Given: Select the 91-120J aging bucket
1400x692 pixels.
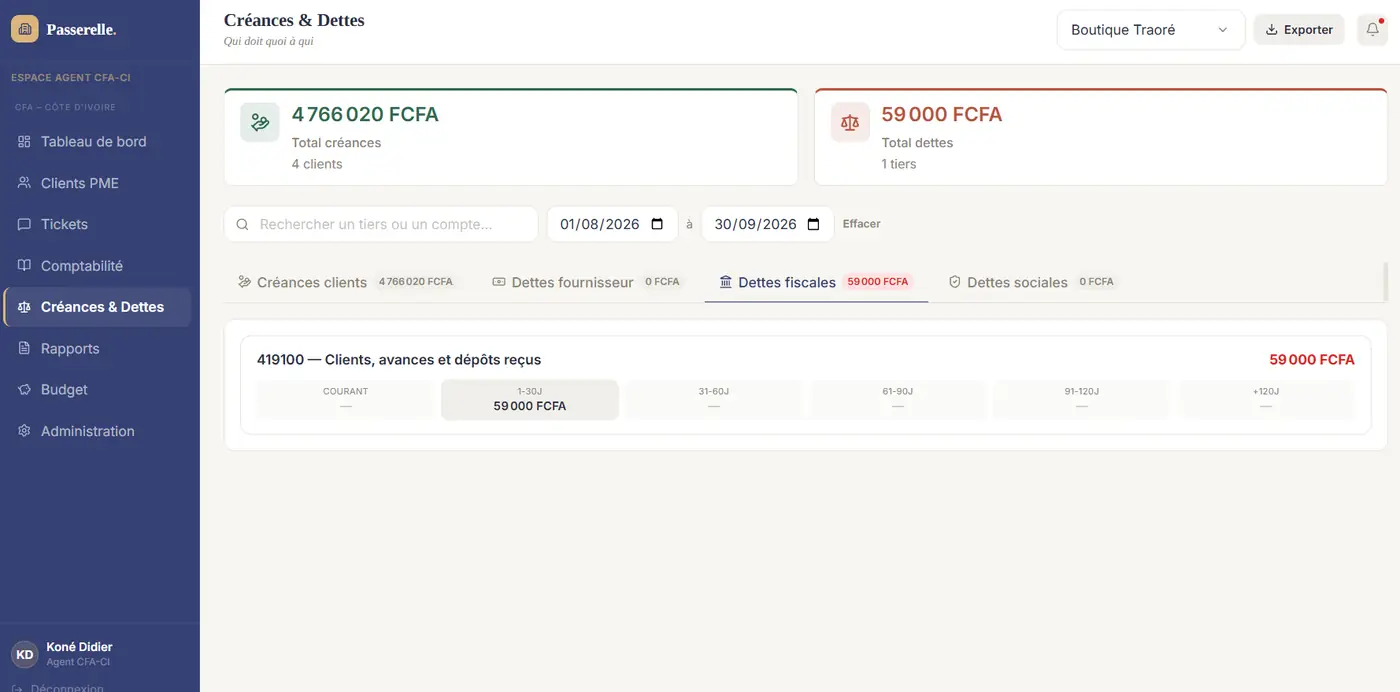Looking at the screenshot, I should click(1082, 399).
